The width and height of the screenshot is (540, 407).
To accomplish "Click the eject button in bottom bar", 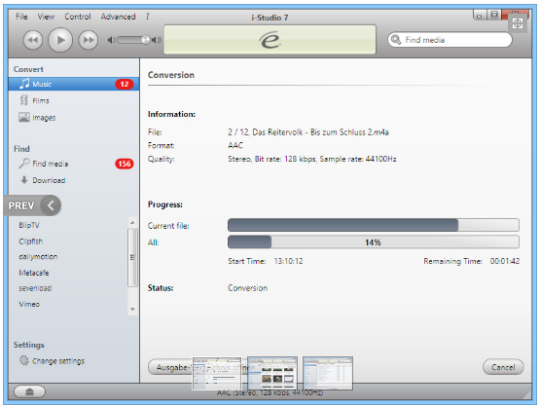I will pyautogui.click(x=30, y=392).
